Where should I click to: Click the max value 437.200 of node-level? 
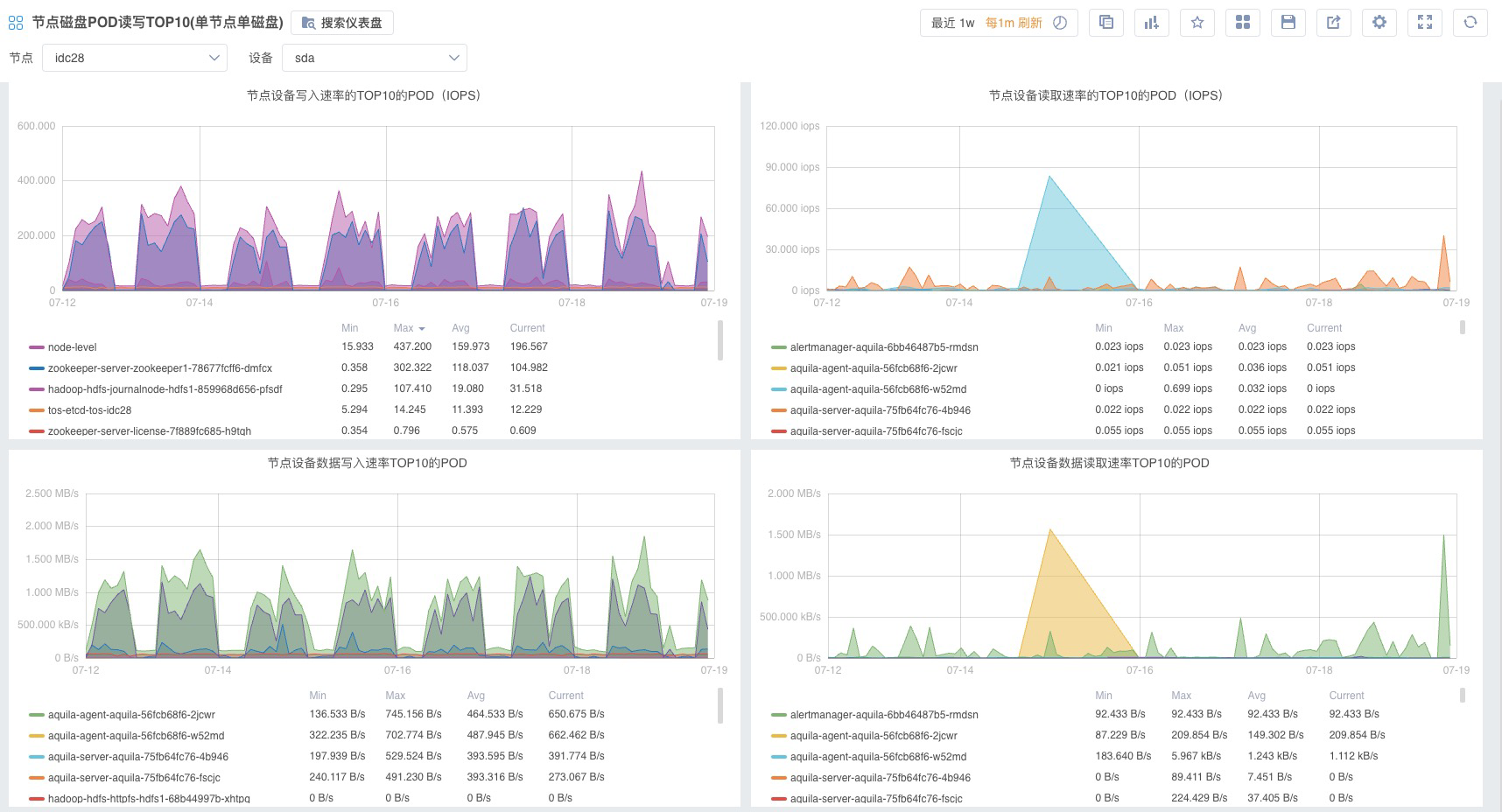tap(412, 346)
